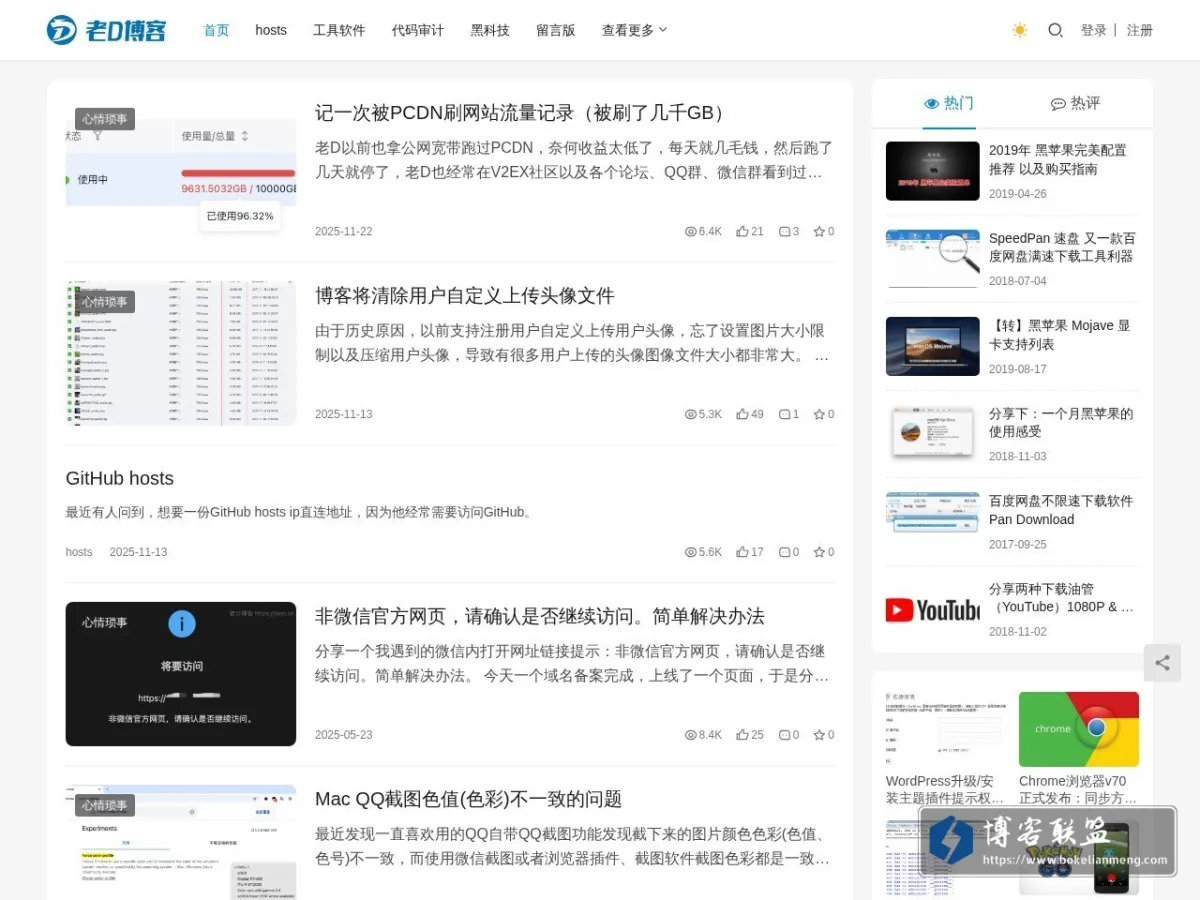This screenshot has height=900, width=1200.
Task: Click the date 2025-05-23 on WeChat post
Action: coord(343,735)
